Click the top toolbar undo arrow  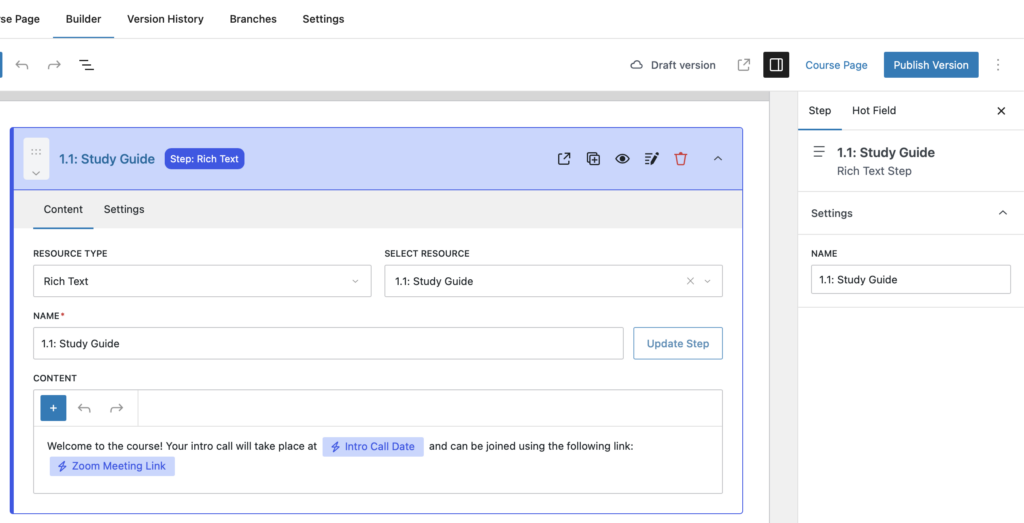(x=22, y=65)
